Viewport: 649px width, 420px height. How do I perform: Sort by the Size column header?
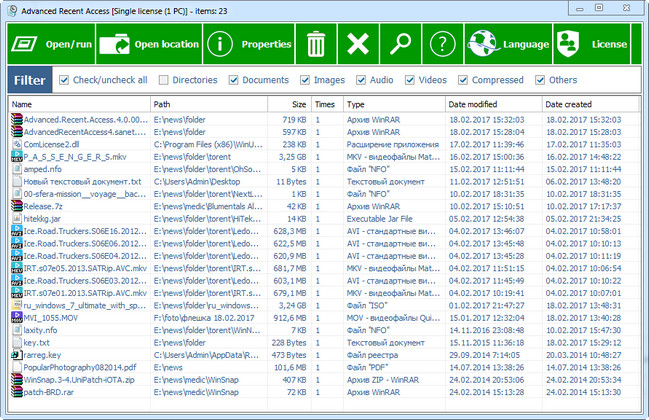pos(289,104)
